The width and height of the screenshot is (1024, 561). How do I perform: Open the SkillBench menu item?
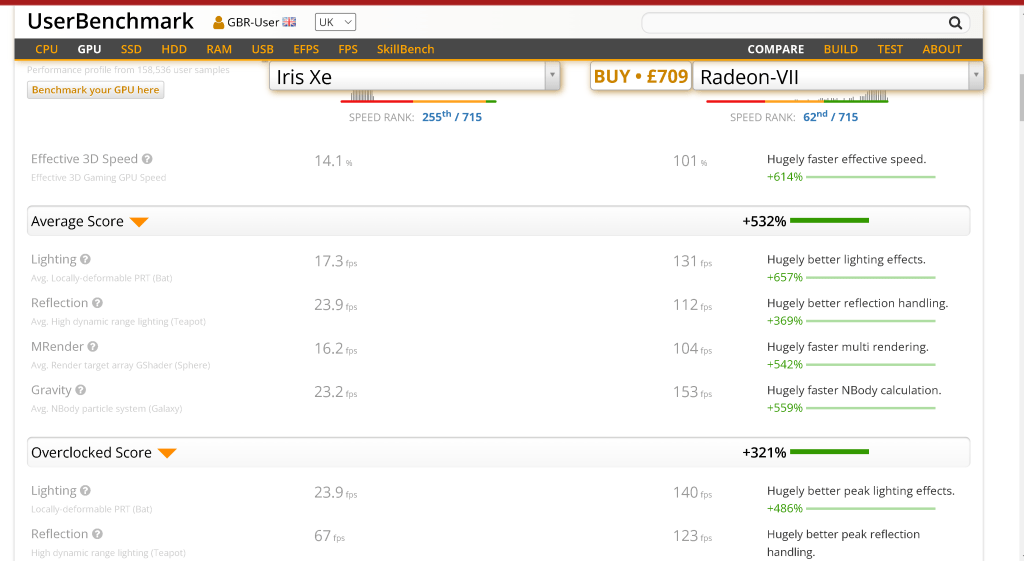pyautogui.click(x=406, y=49)
